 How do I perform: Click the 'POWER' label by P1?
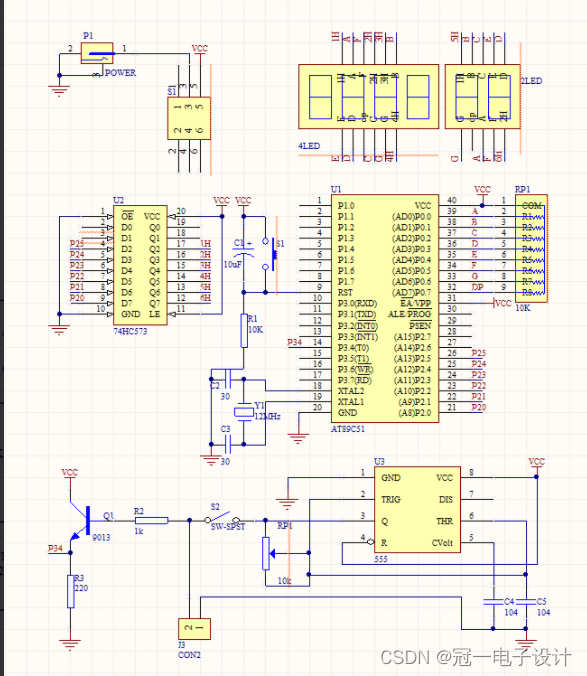coord(120,73)
